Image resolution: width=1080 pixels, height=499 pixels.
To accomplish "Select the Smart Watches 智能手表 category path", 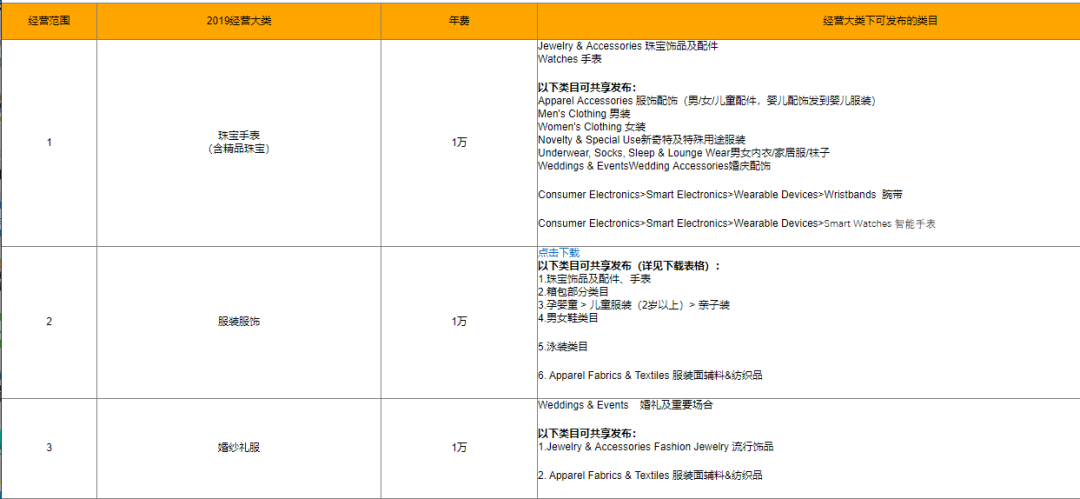I will (736, 224).
